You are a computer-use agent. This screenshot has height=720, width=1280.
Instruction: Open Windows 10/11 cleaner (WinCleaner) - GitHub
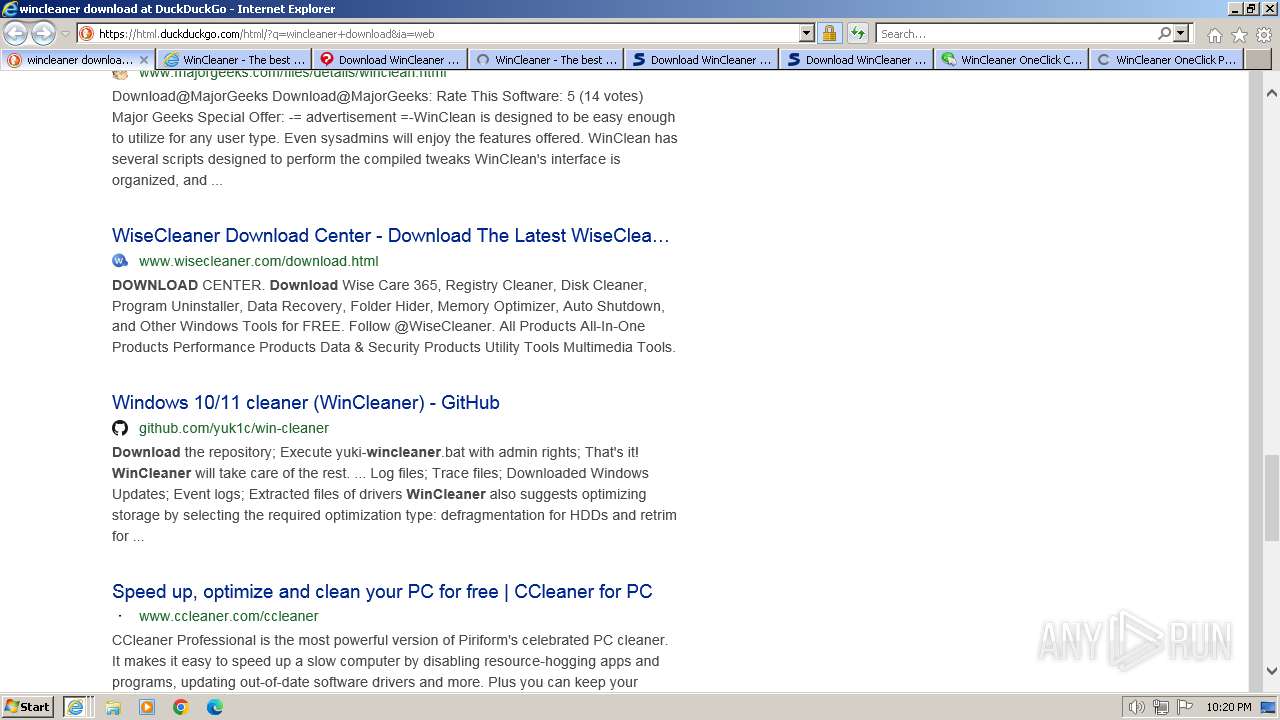[306, 403]
